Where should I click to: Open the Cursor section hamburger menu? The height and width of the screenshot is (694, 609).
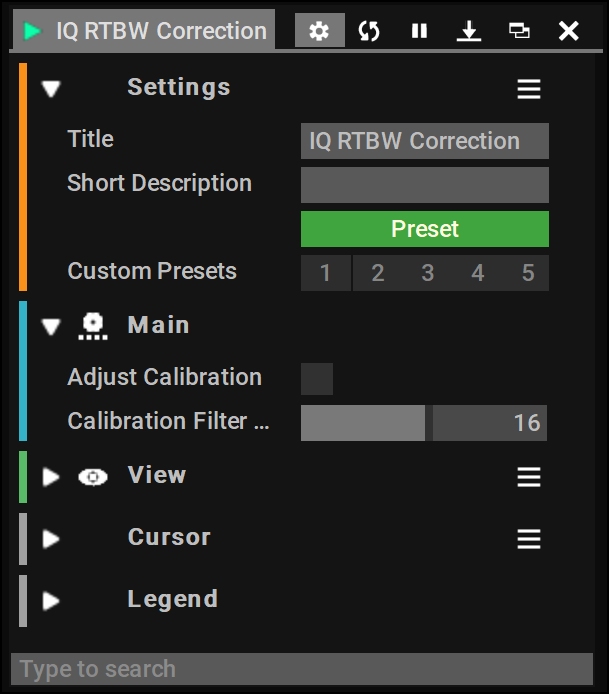click(529, 539)
